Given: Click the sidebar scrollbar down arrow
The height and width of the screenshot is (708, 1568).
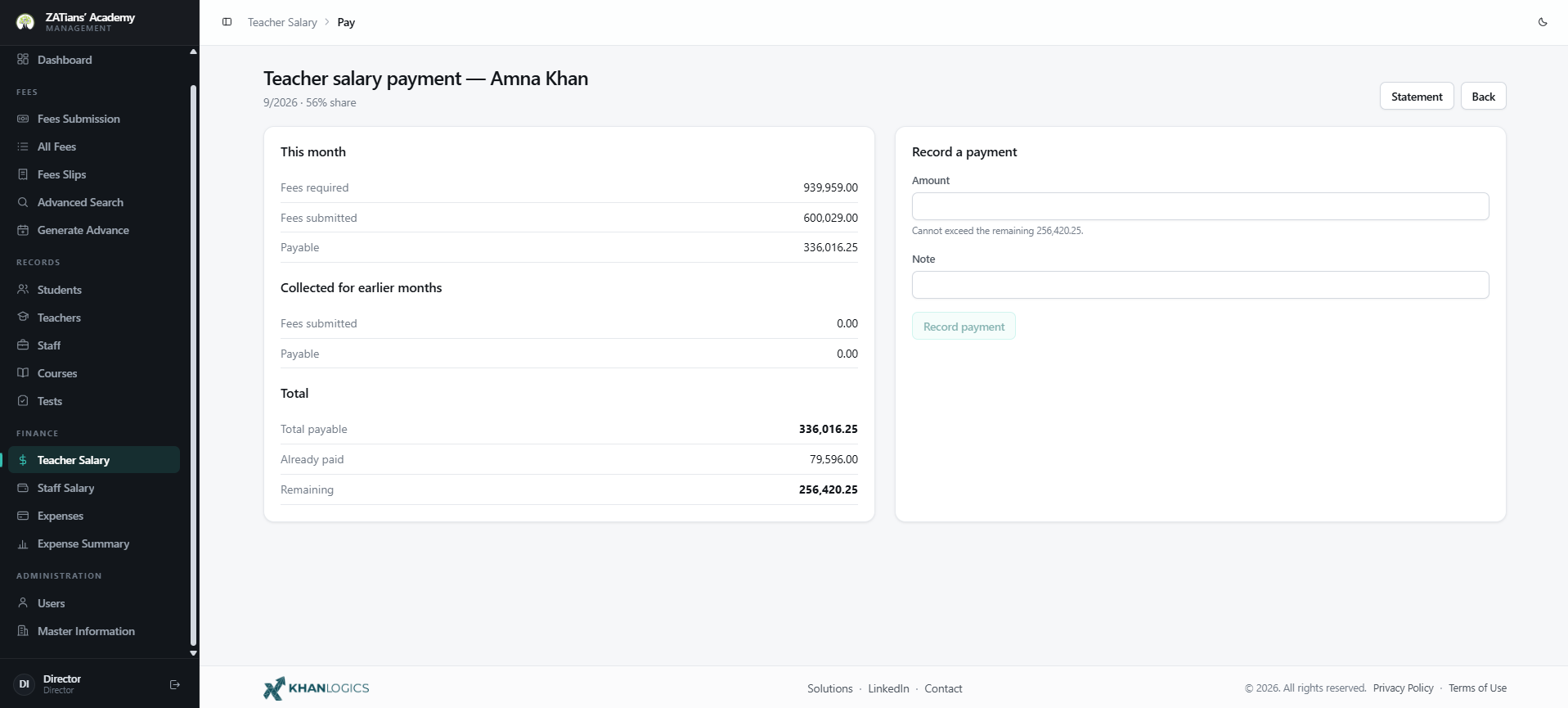Looking at the screenshot, I should coord(193,653).
